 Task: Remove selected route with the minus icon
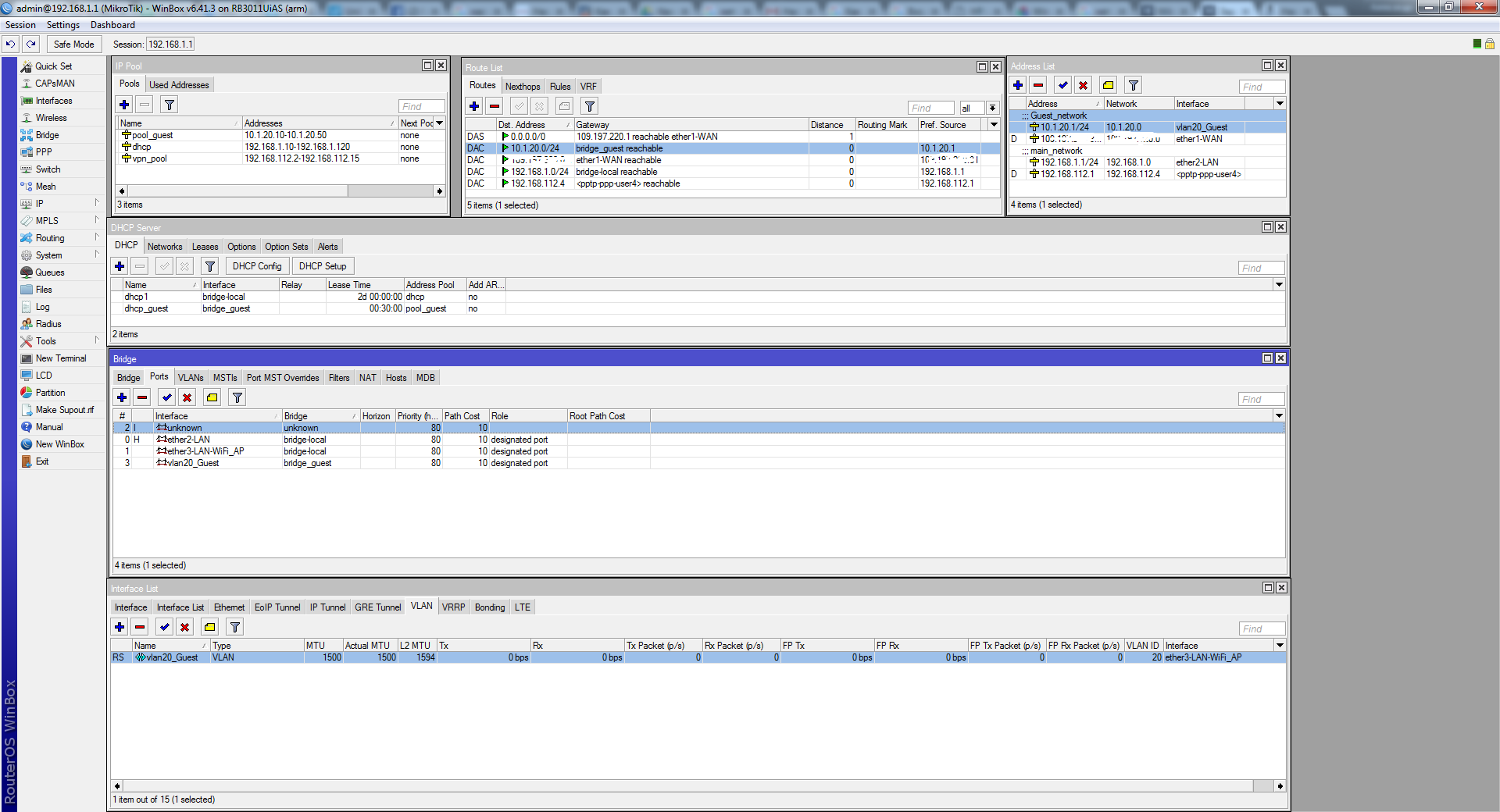coord(495,106)
